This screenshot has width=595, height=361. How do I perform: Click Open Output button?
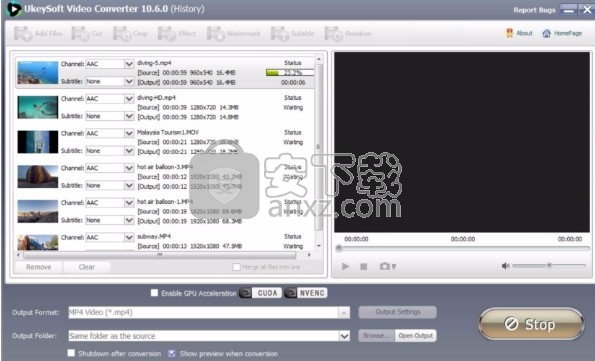tap(416, 336)
